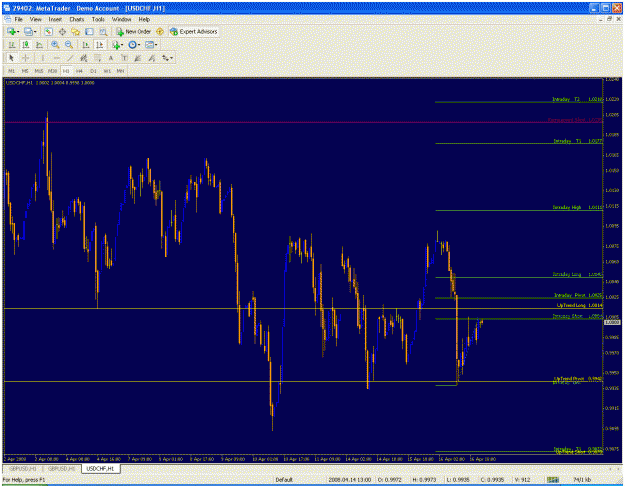Open the Help menu
625x486 pixels.
click(x=144, y=19)
